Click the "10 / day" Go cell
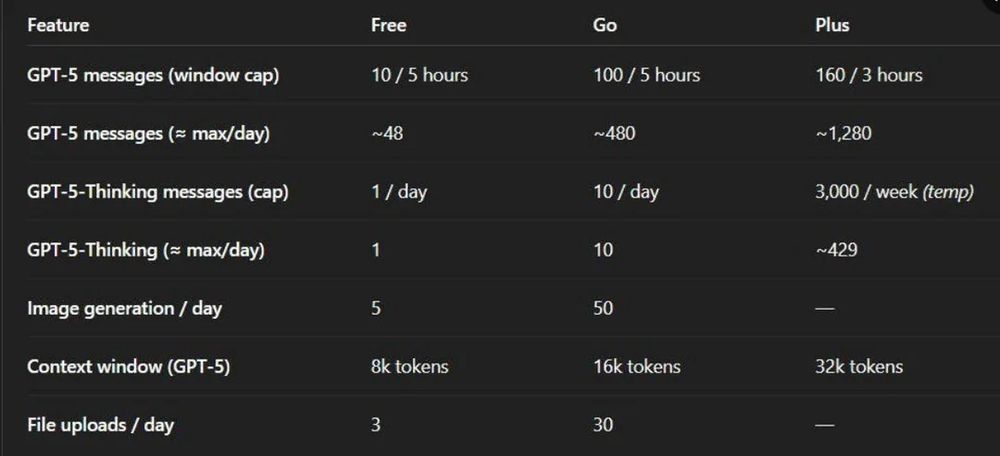 click(x=626, y=191)
